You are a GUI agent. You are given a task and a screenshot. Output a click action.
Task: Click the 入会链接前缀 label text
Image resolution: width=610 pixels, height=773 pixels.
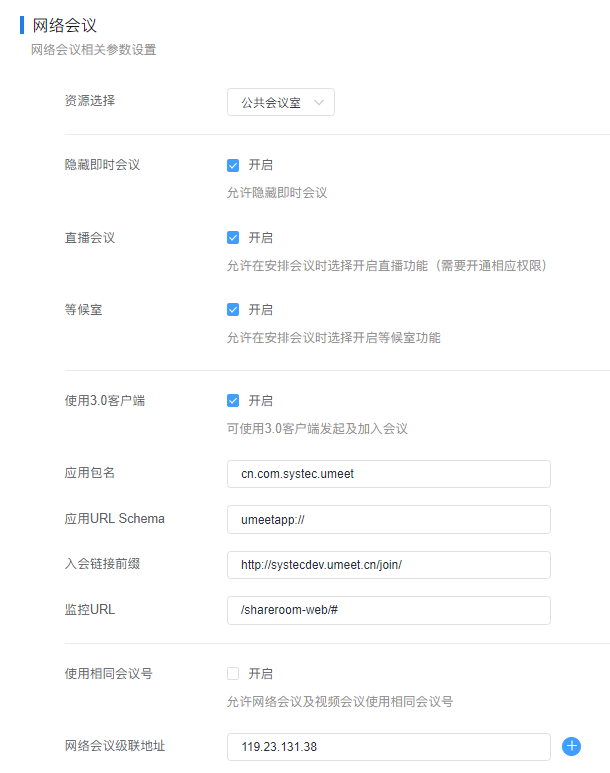tap(102, 564)
